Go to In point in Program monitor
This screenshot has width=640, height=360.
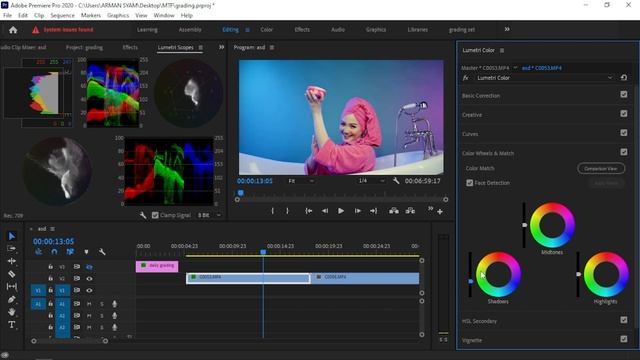coord(309,211)
